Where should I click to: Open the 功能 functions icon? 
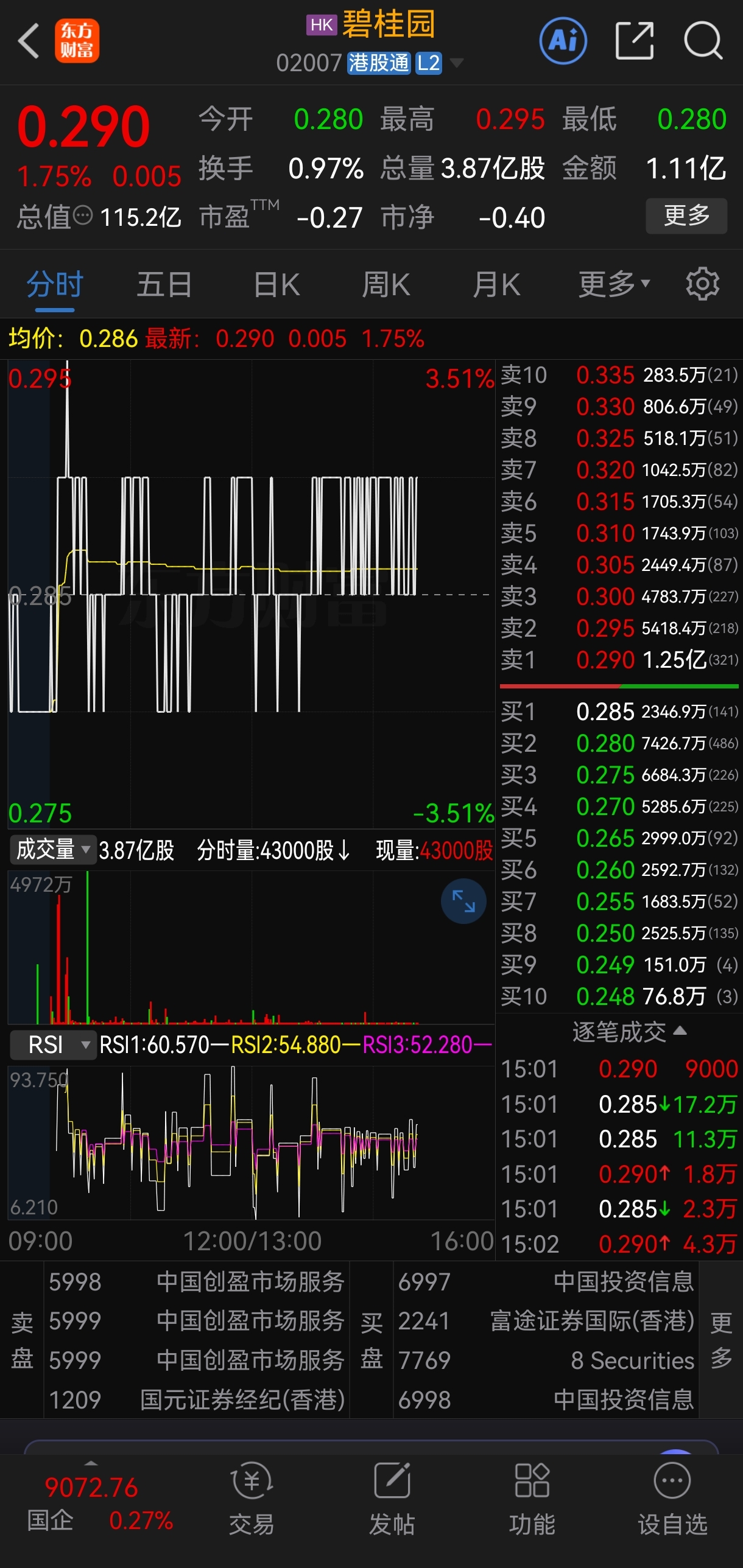[532, 1499]
